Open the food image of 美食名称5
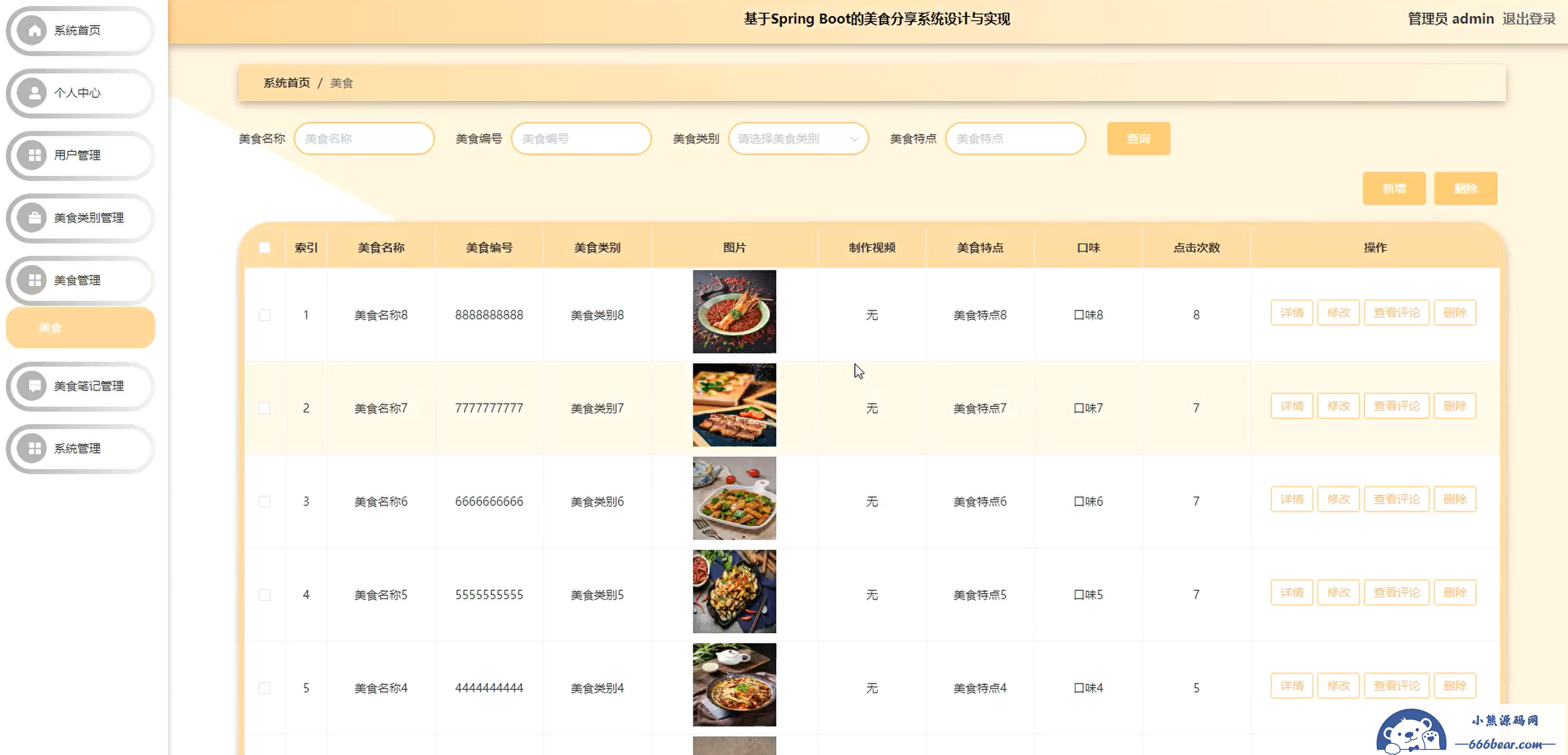 pos(734,591)
